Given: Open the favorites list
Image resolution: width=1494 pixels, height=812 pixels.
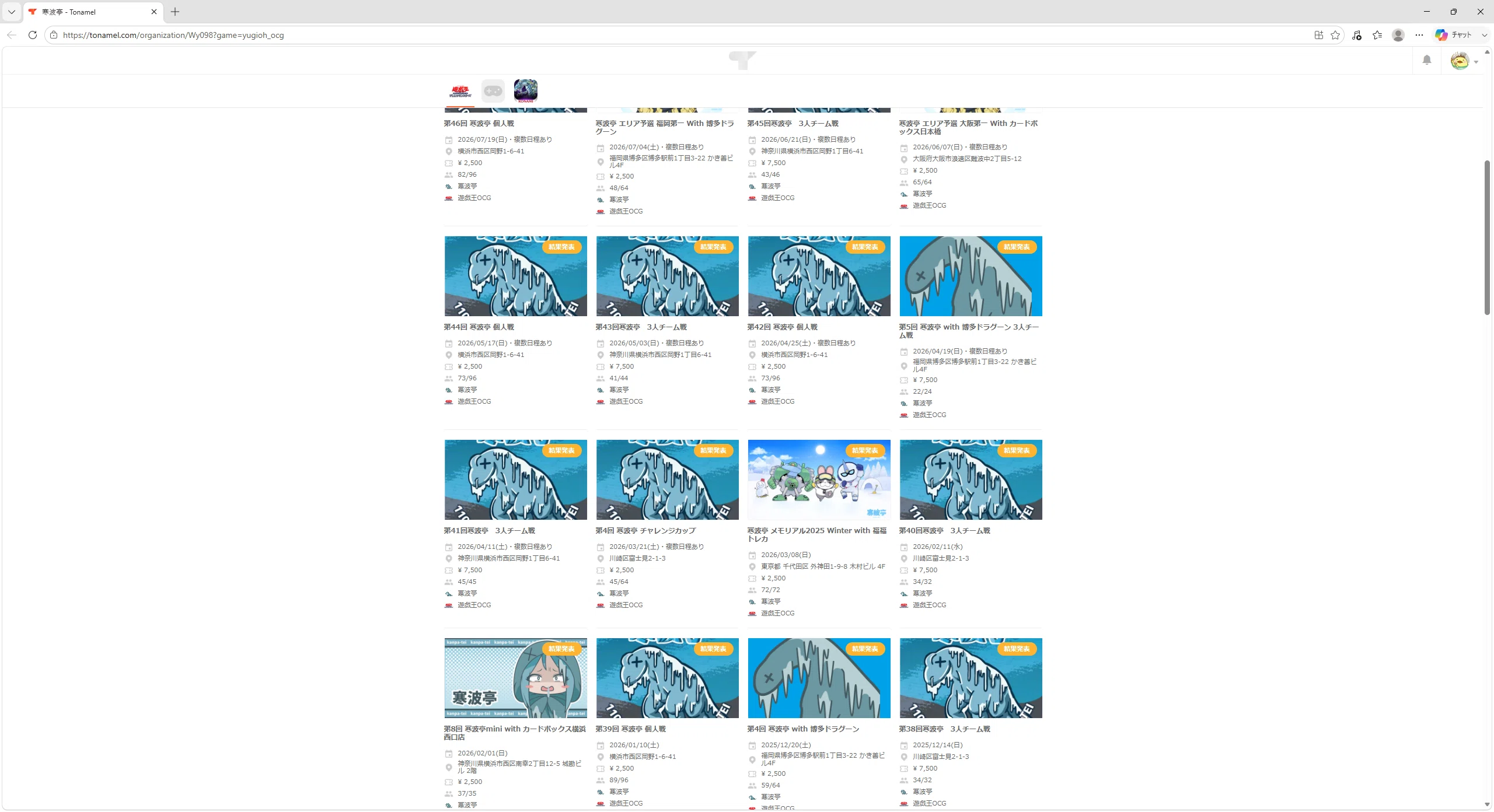Looking at the screenshot, I should (x=1377, y=35).
